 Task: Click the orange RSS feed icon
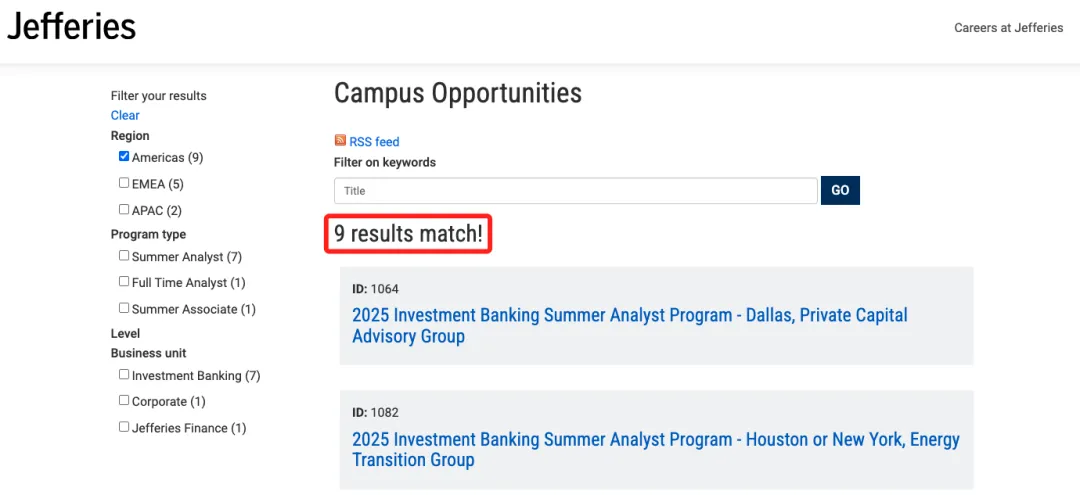click(x=340, y=140)
